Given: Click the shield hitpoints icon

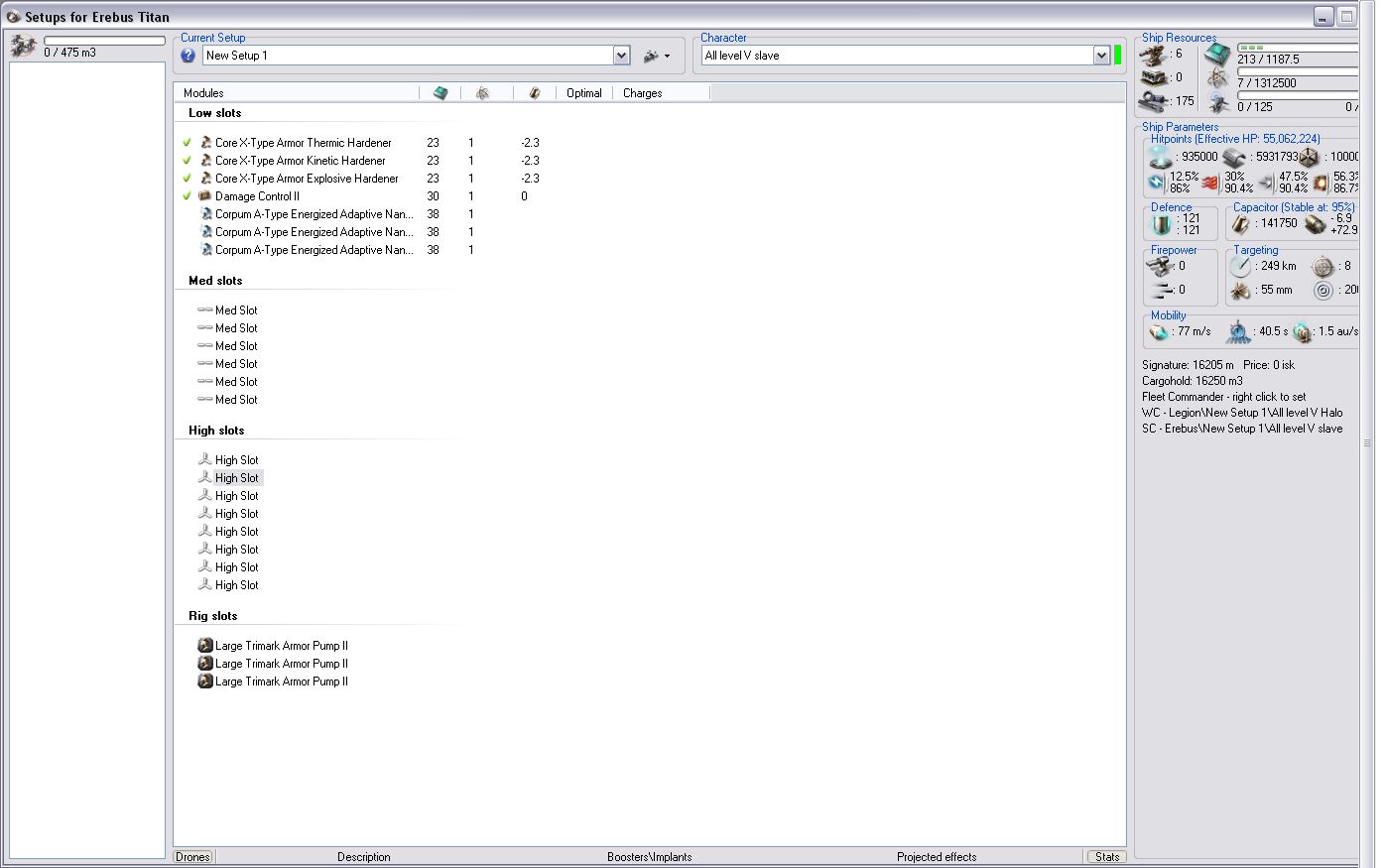Looking at the screenshot, I should [1160, 157].
